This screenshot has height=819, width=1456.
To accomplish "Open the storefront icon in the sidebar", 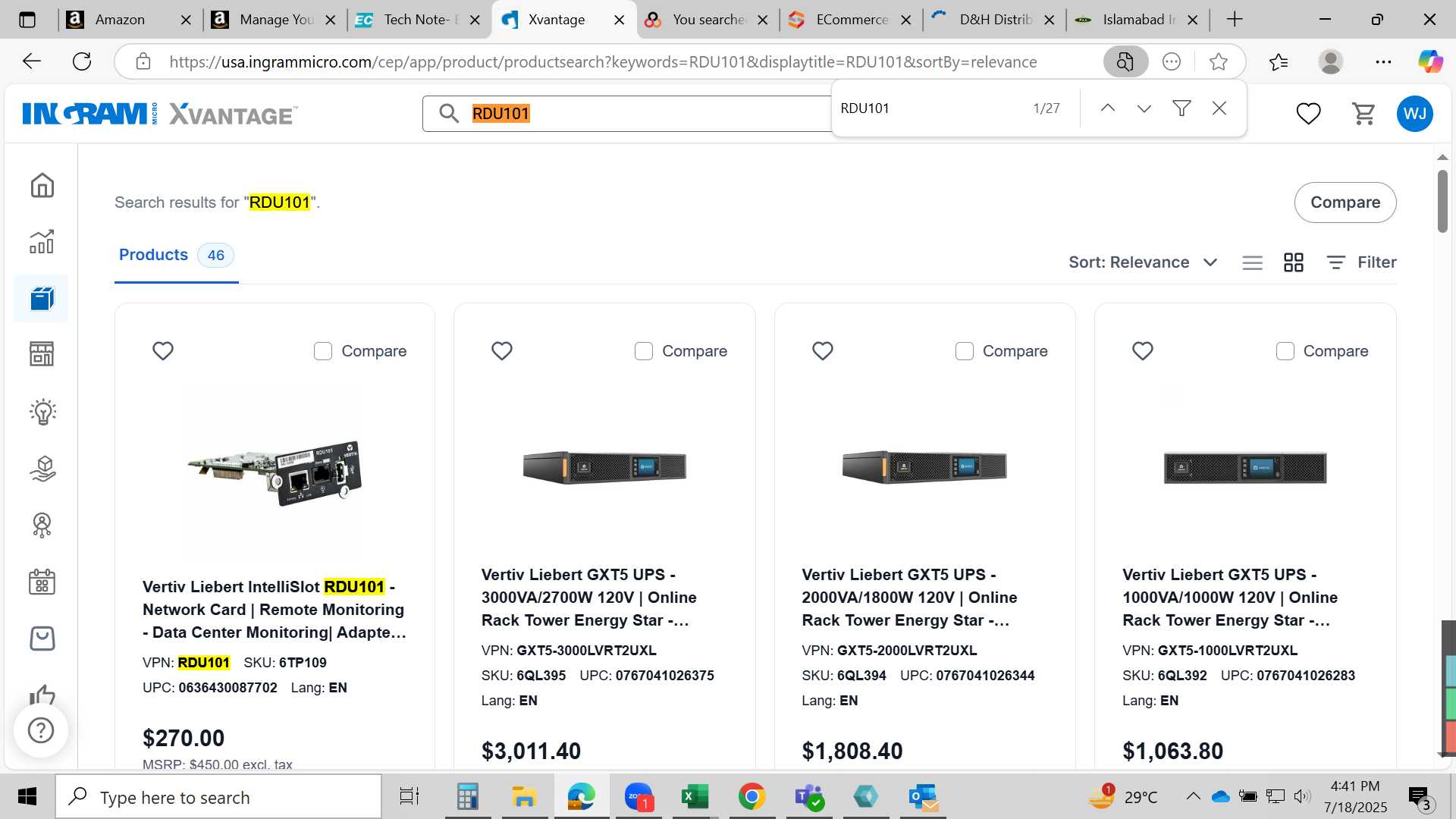I will (42, 354).
